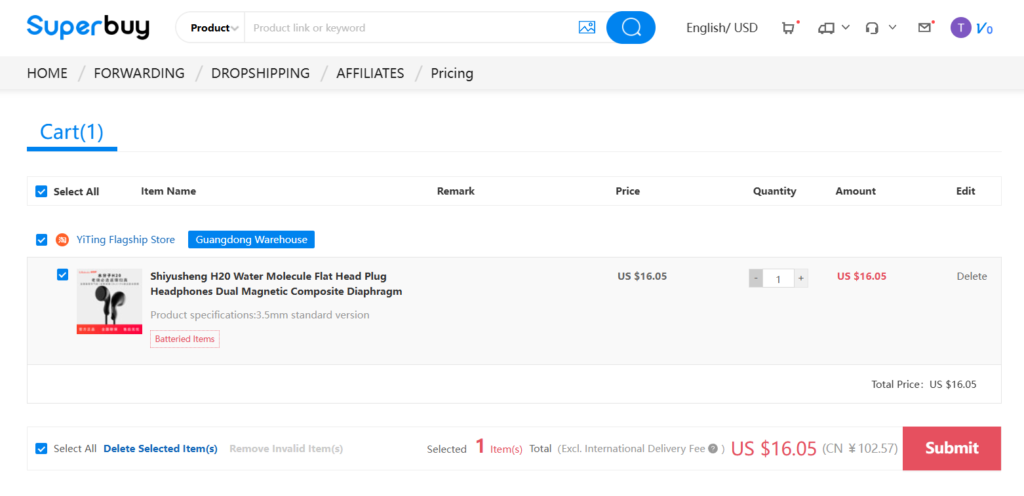The image size is (1024, 496).
Task: Increase quantity with the plus button
Action: pyautogui.click(x=801, y=279)
